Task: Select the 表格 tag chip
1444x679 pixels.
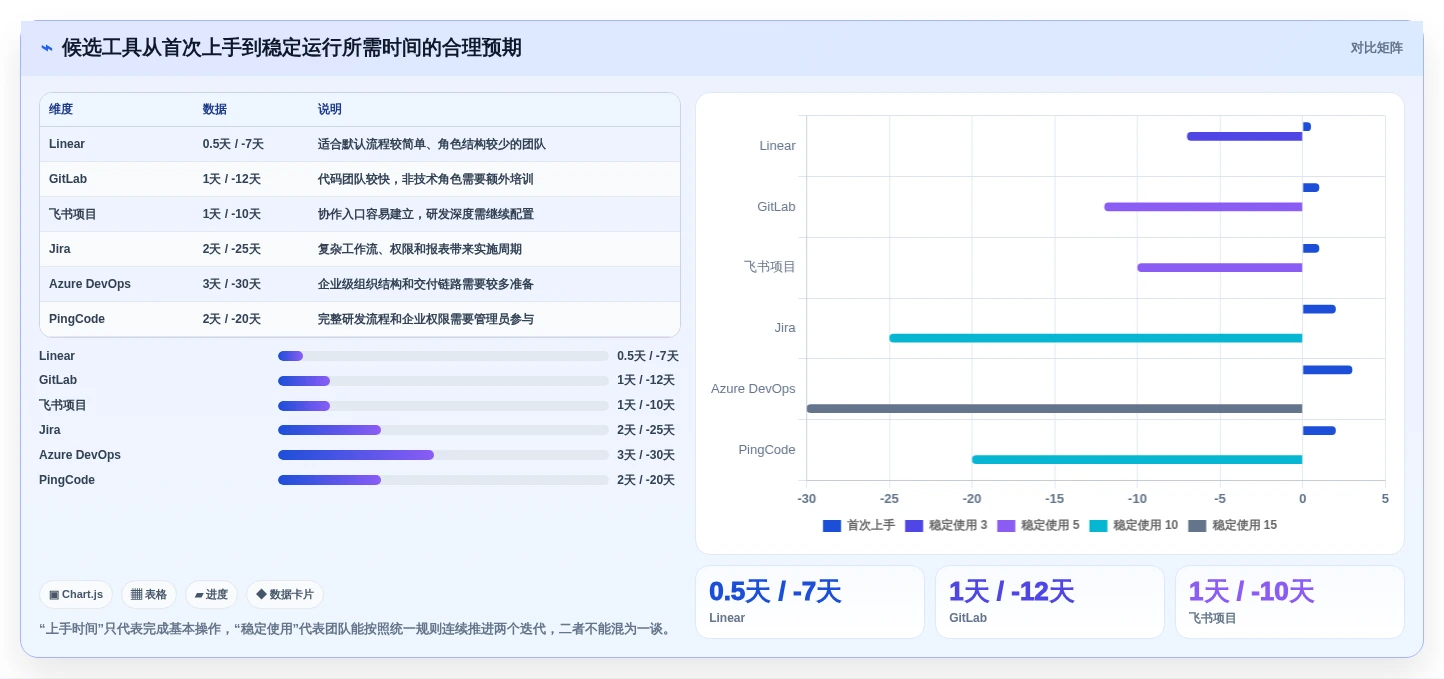Action: (x=149, y=594)
